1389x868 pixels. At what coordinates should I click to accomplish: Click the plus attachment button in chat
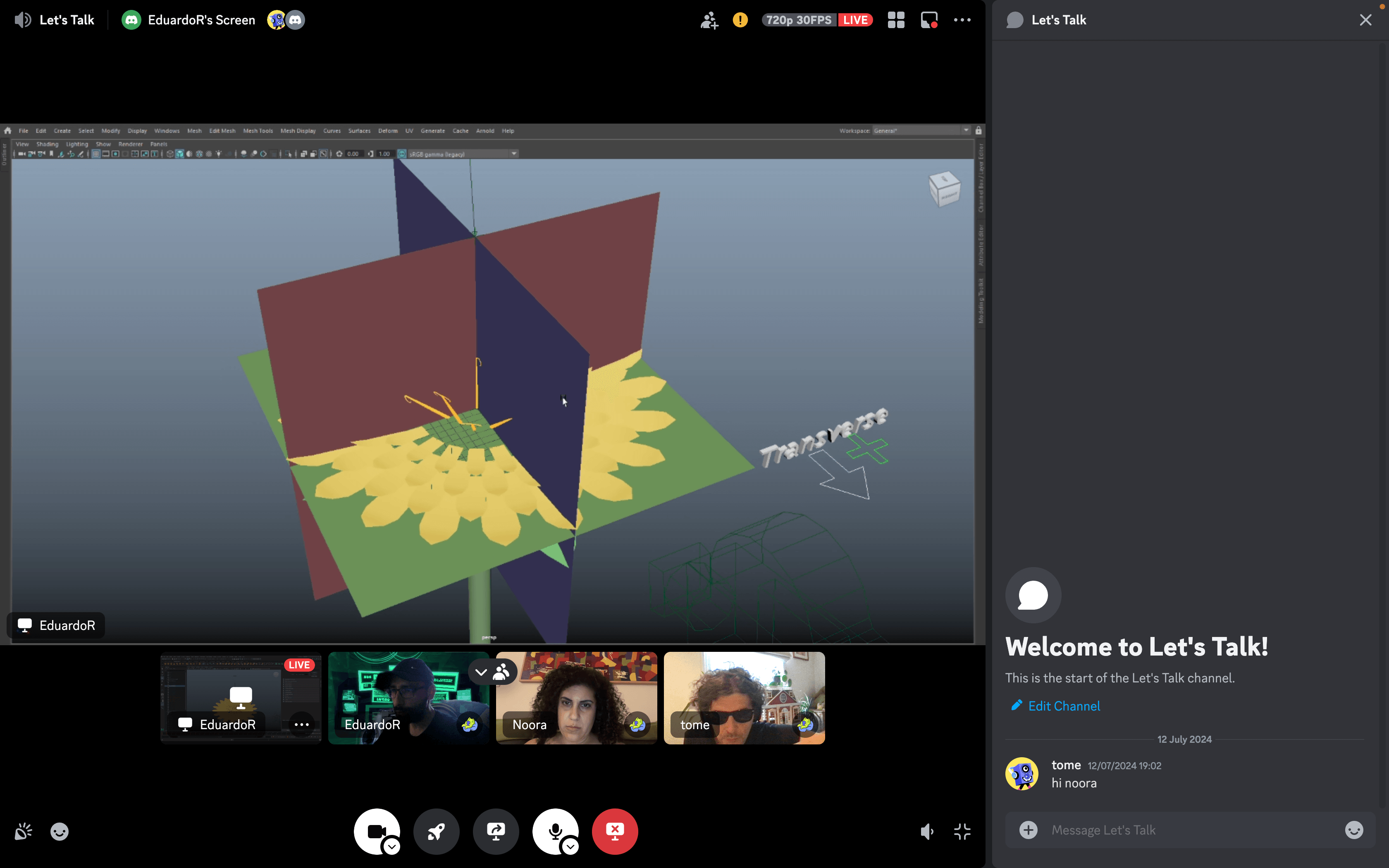[1028, 830]
